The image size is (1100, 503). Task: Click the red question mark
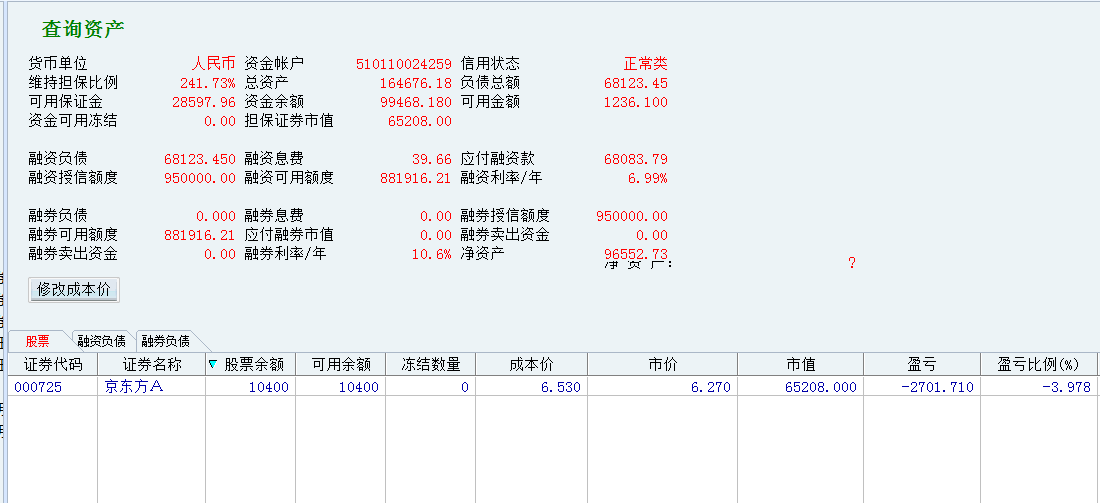[x=852, y=264]
